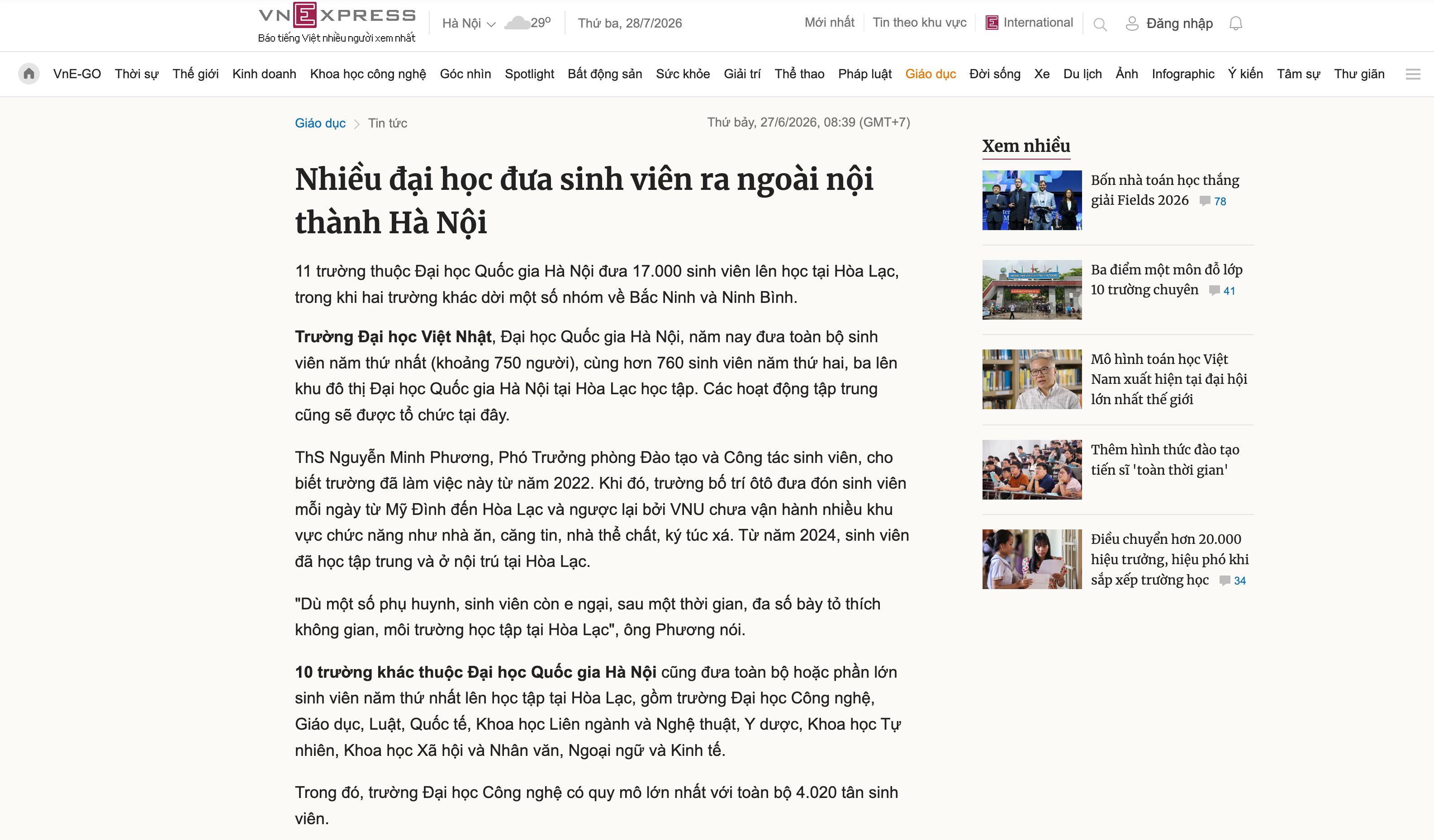Click thumbnail of students in lecture hall

tap(1032, 470)
